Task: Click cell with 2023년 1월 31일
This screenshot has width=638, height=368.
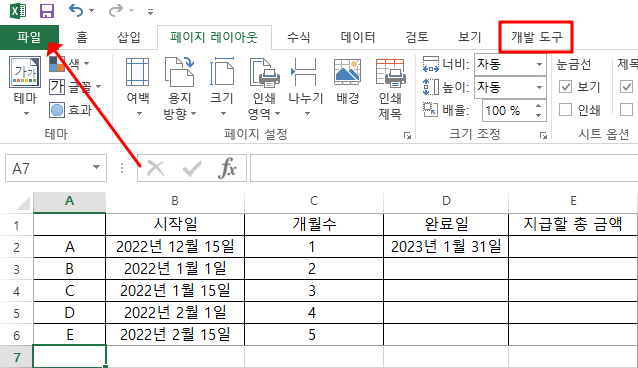Action: tap(446, 247)
